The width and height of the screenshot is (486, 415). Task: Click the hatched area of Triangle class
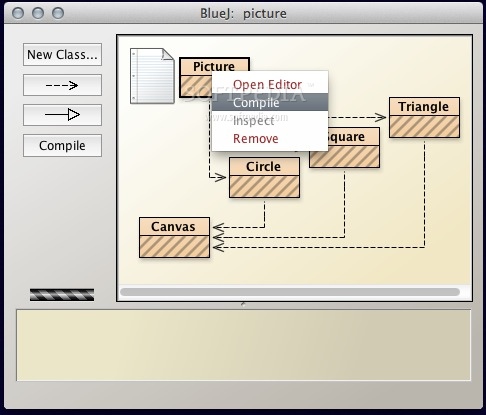(424, 127)
